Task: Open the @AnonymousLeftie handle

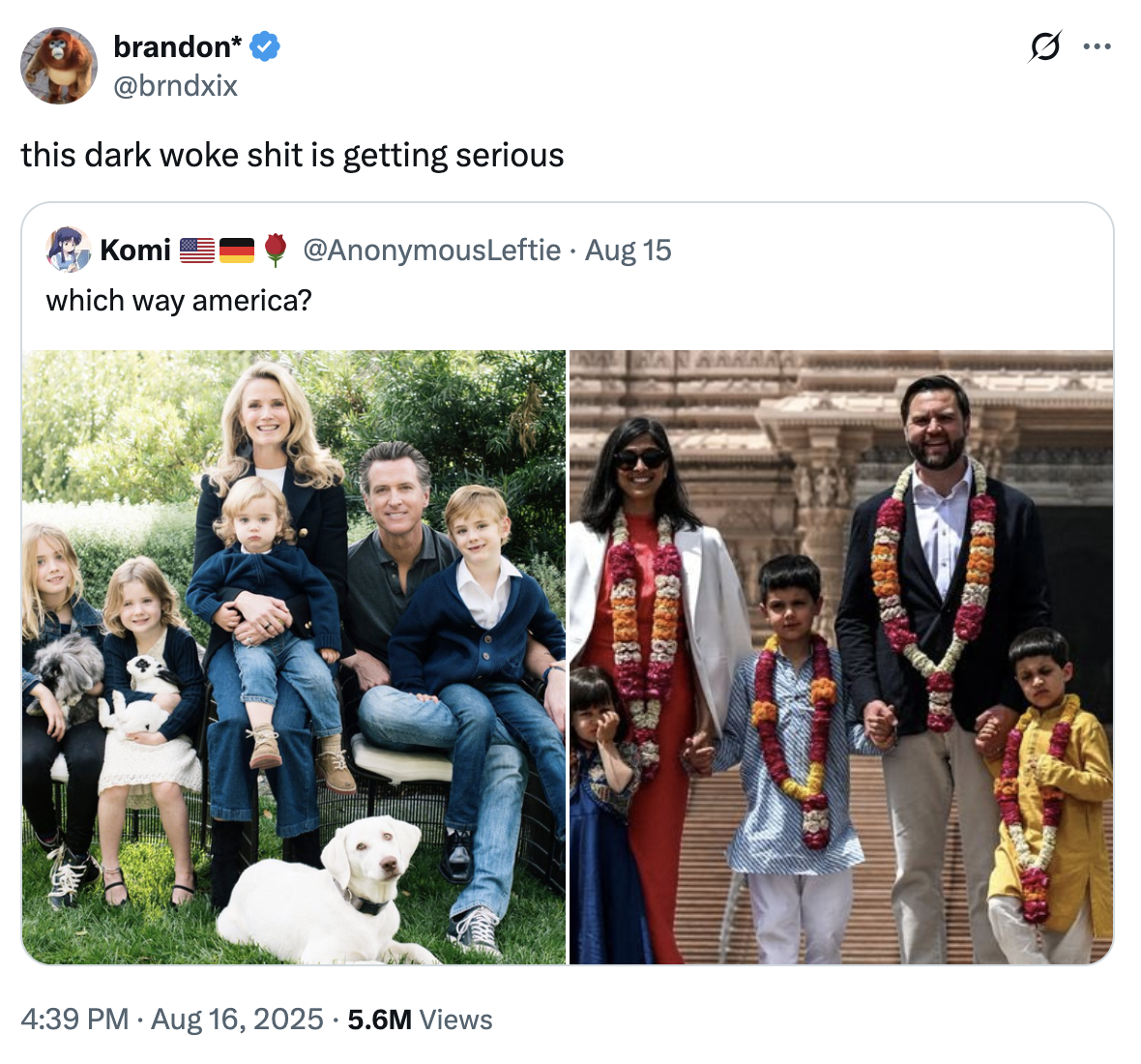Action: tap(431, 251)
